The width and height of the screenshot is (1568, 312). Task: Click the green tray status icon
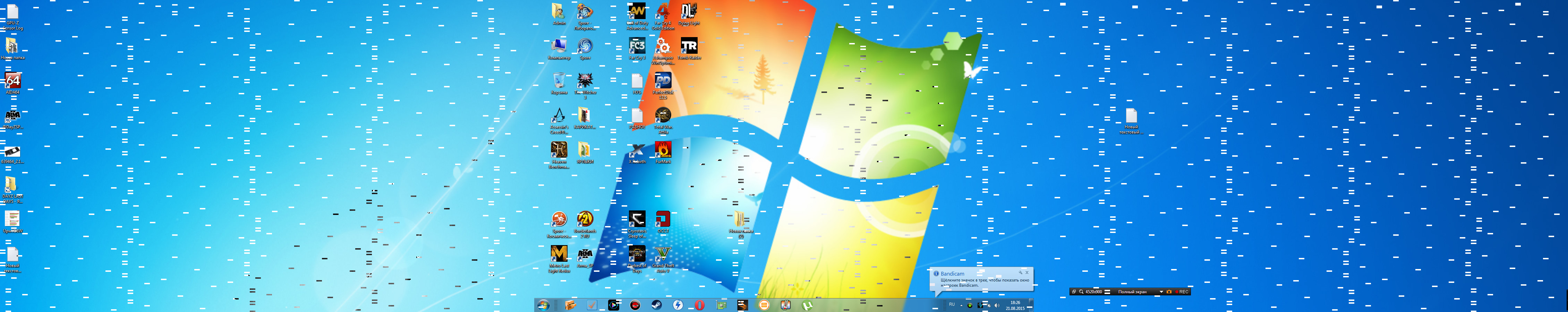point(970,305)
